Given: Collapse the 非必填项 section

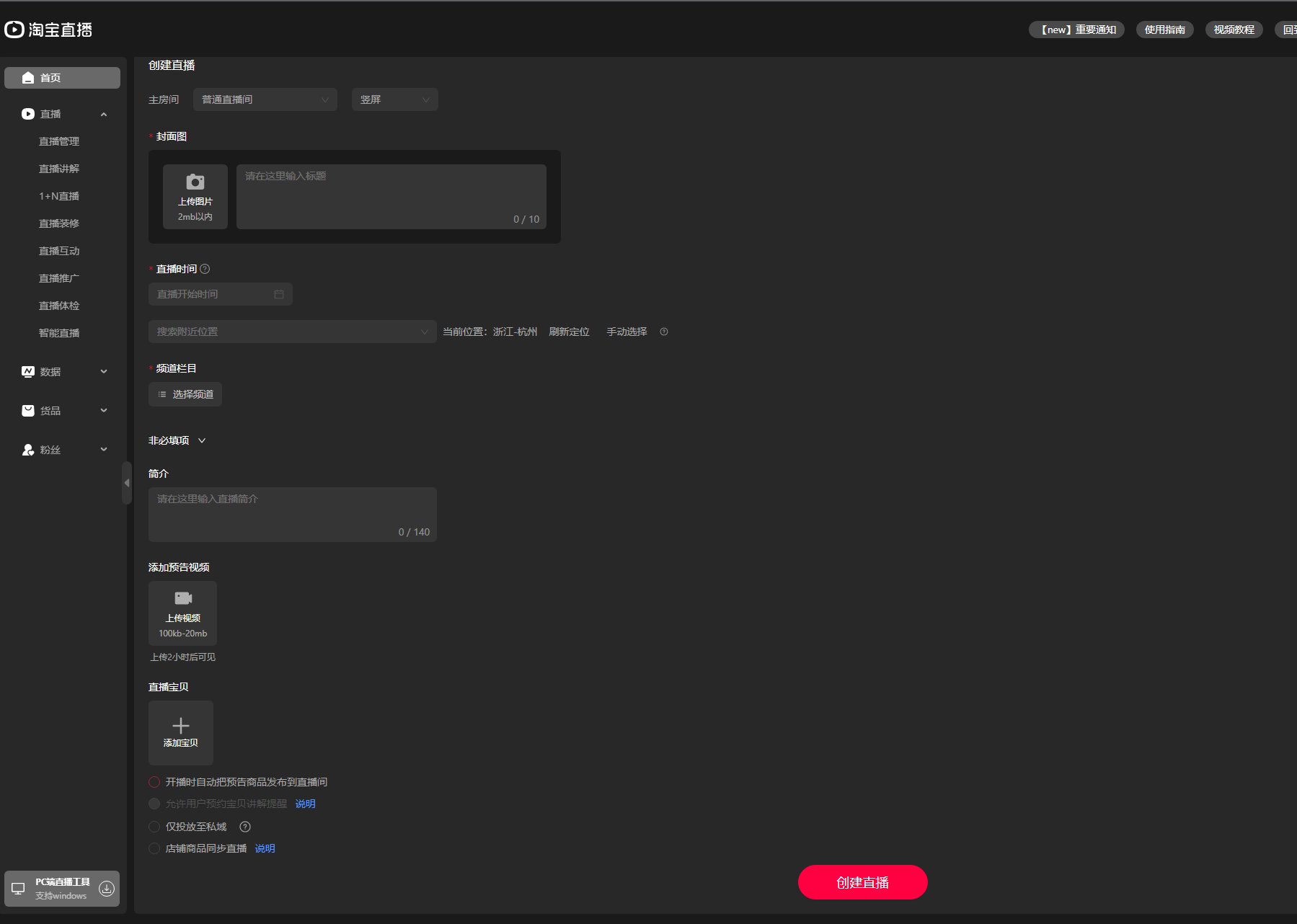Looking at the screenshot, I should 177,440.
